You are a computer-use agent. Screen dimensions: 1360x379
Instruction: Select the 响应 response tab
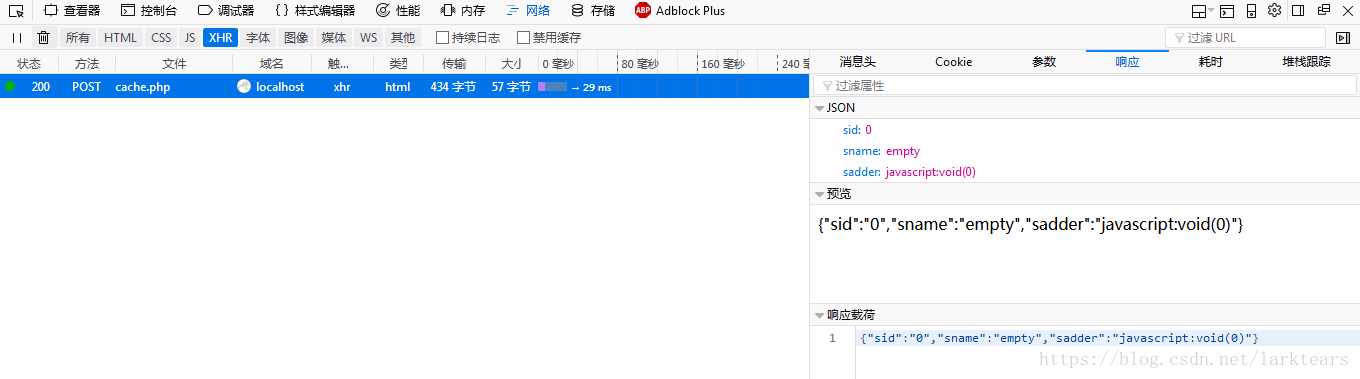point(1127,62)
